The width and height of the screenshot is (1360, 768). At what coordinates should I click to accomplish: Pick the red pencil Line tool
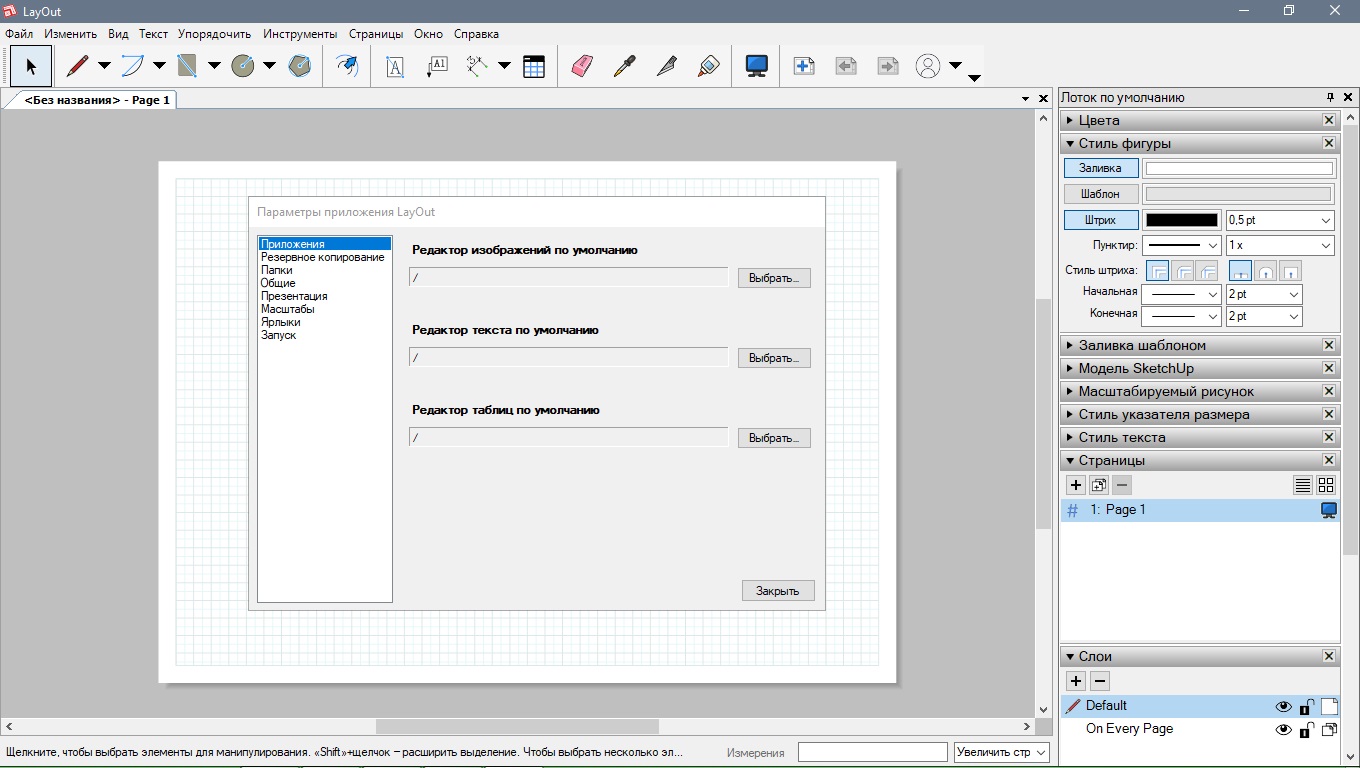point(78,67)
